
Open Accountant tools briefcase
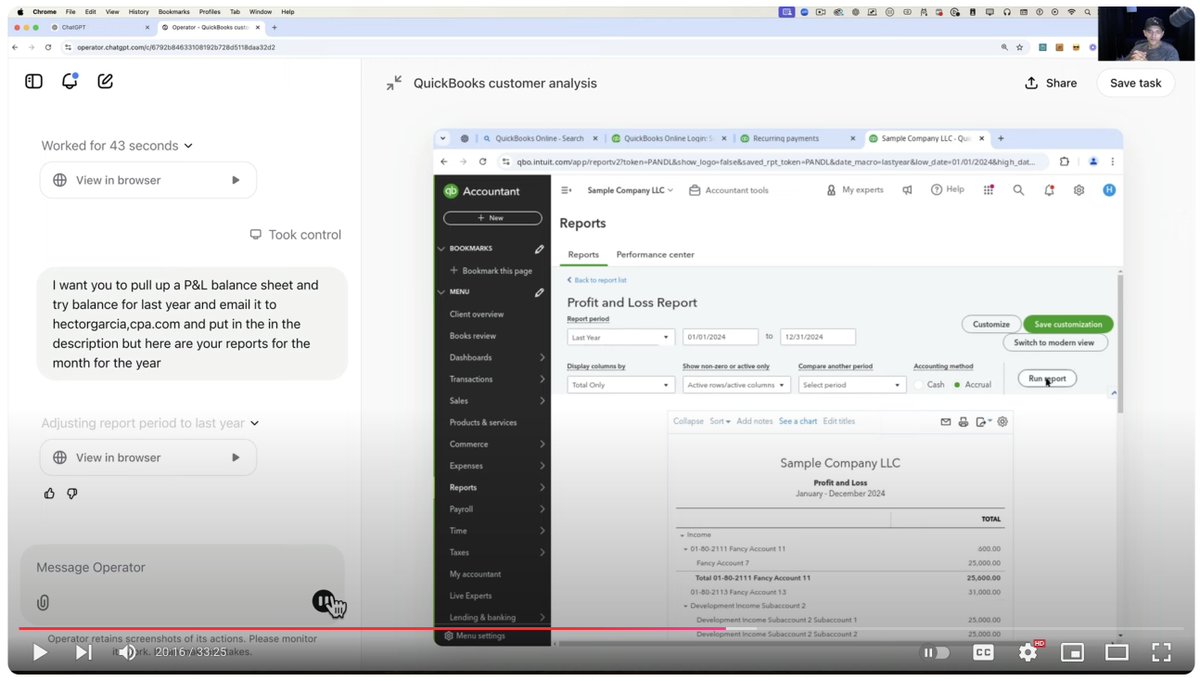click(729, 190)
